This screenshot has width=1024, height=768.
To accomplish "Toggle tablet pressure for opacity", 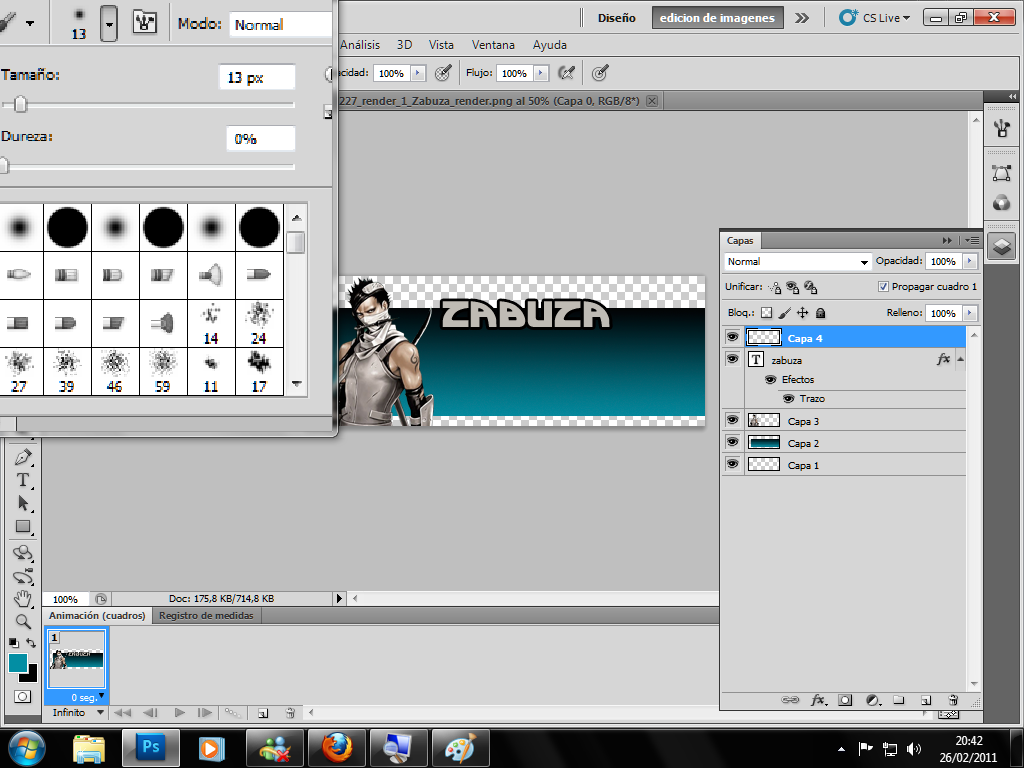I will 443,73.
